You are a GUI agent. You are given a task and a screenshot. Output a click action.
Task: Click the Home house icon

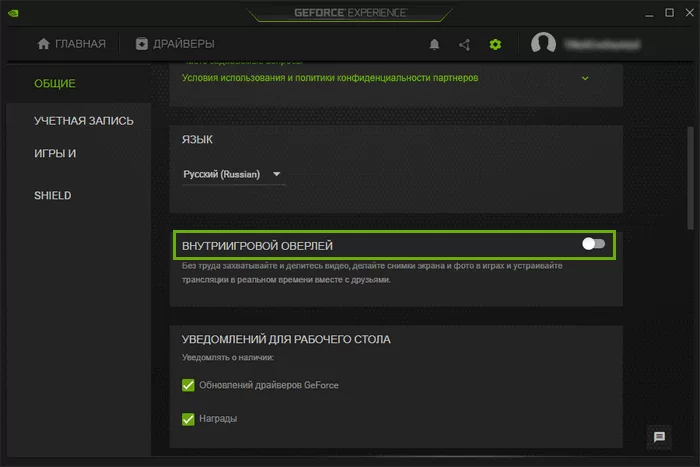point(43,44)
